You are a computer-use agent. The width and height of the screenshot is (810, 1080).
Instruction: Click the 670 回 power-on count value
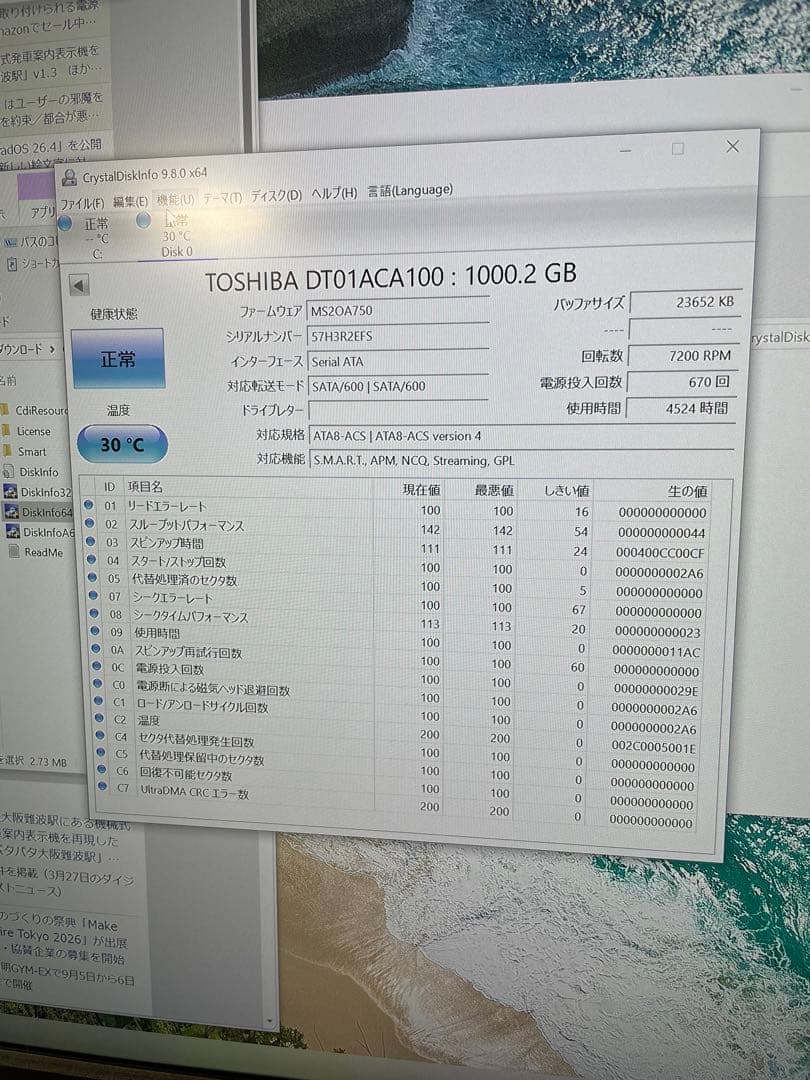pos(682,382)
